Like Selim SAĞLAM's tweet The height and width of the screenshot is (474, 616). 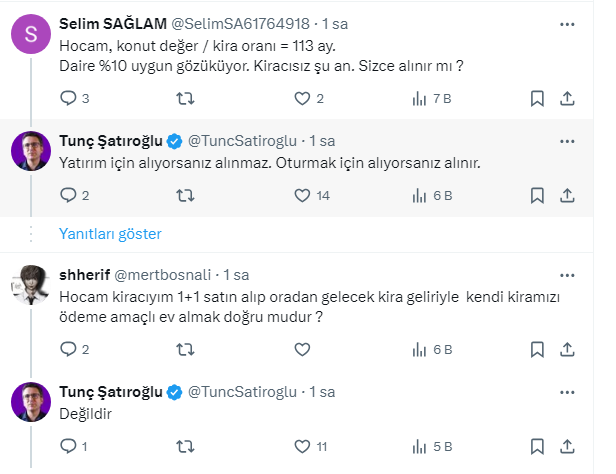(303, 98)
